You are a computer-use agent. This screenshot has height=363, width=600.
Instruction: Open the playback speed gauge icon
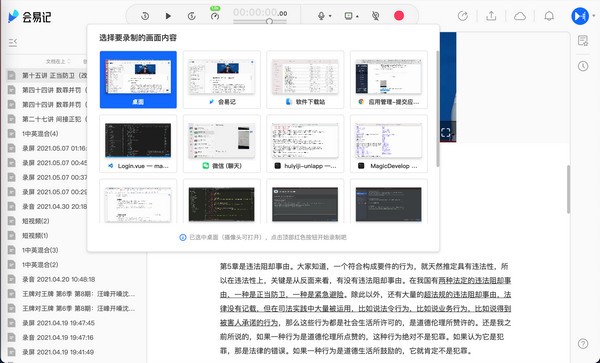(x=215, y=16)
